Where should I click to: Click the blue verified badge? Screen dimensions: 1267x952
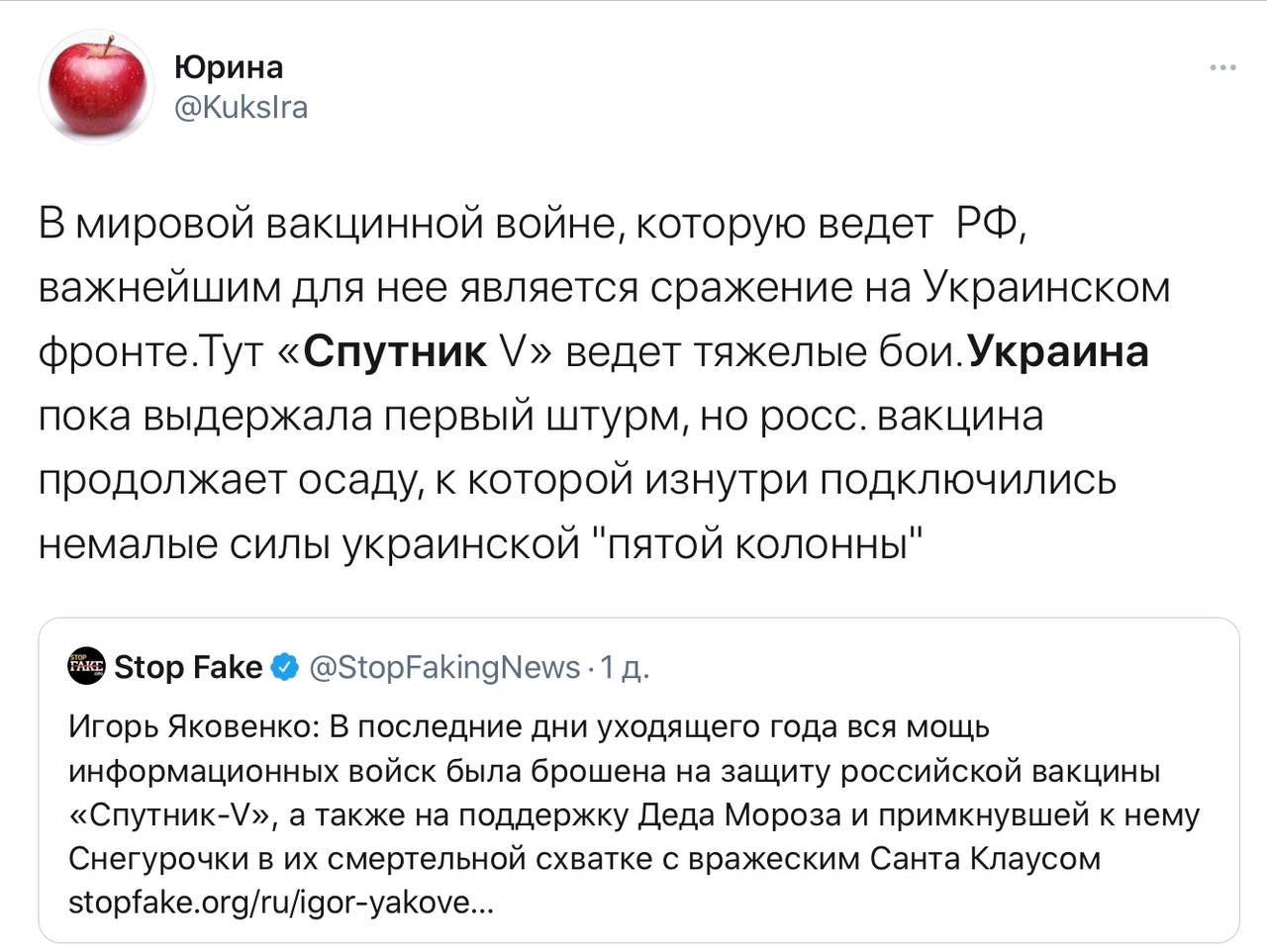click(x=285, y=668)
